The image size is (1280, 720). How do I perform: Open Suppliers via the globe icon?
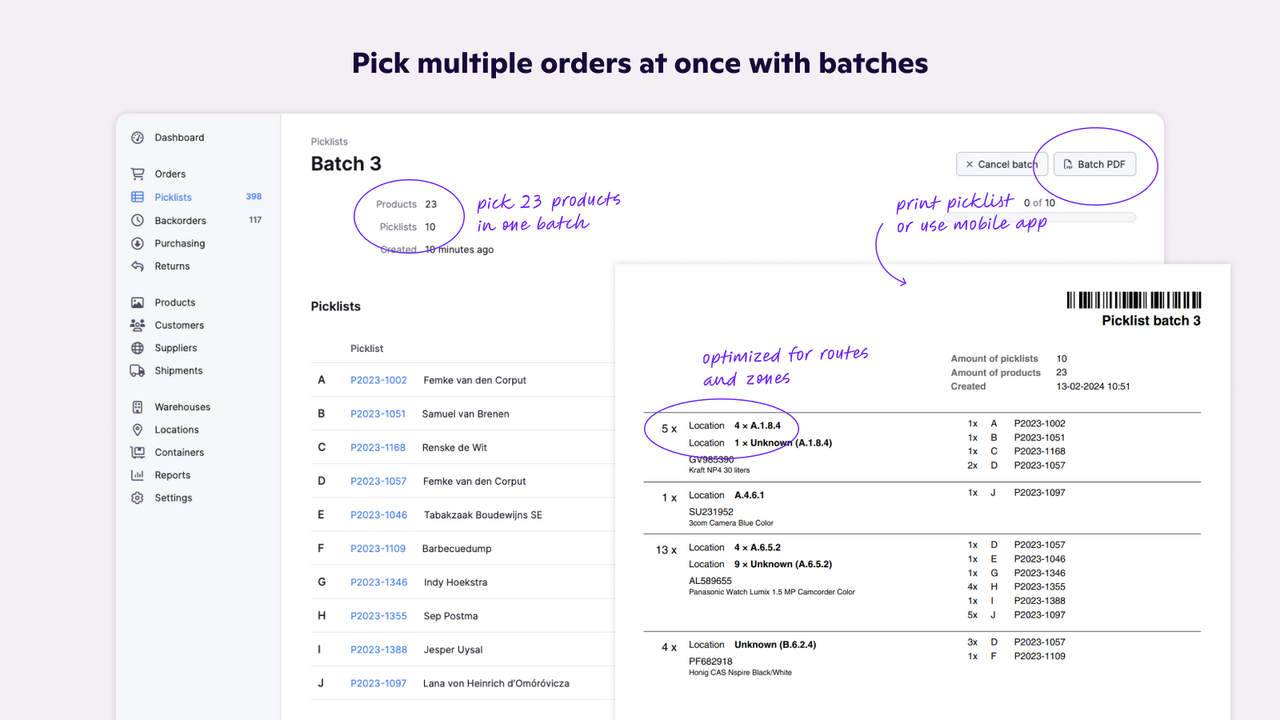point(136,348)
